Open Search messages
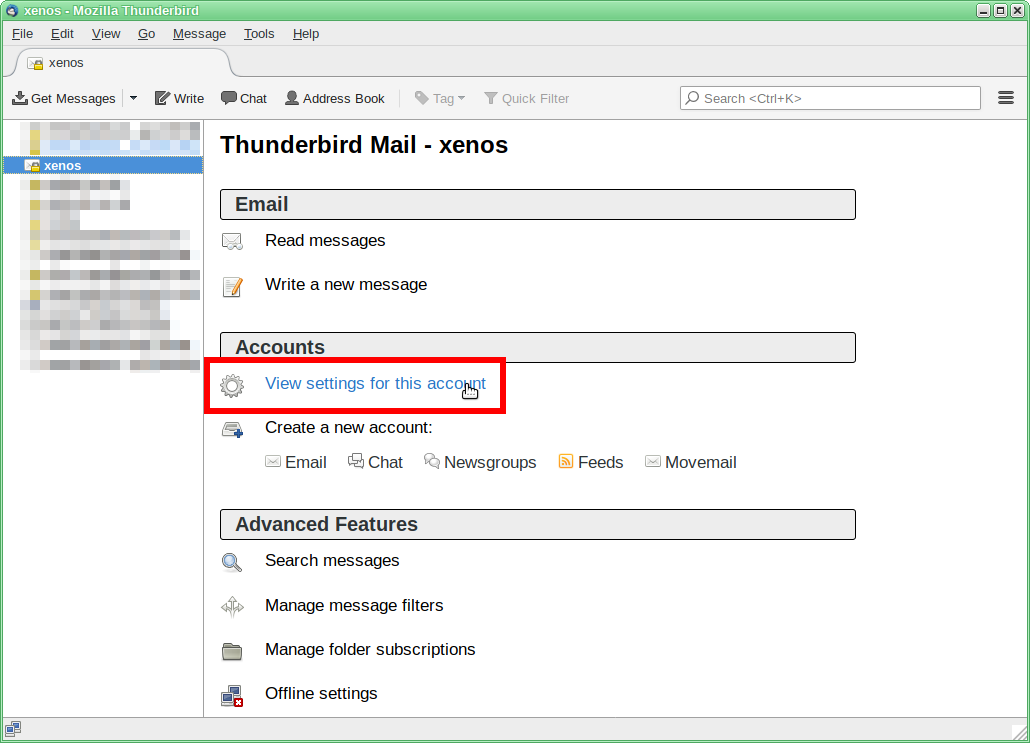Image resolution: width=1030 pixels, height=743 pixels. pyautogui.click(x=332, y=560)
